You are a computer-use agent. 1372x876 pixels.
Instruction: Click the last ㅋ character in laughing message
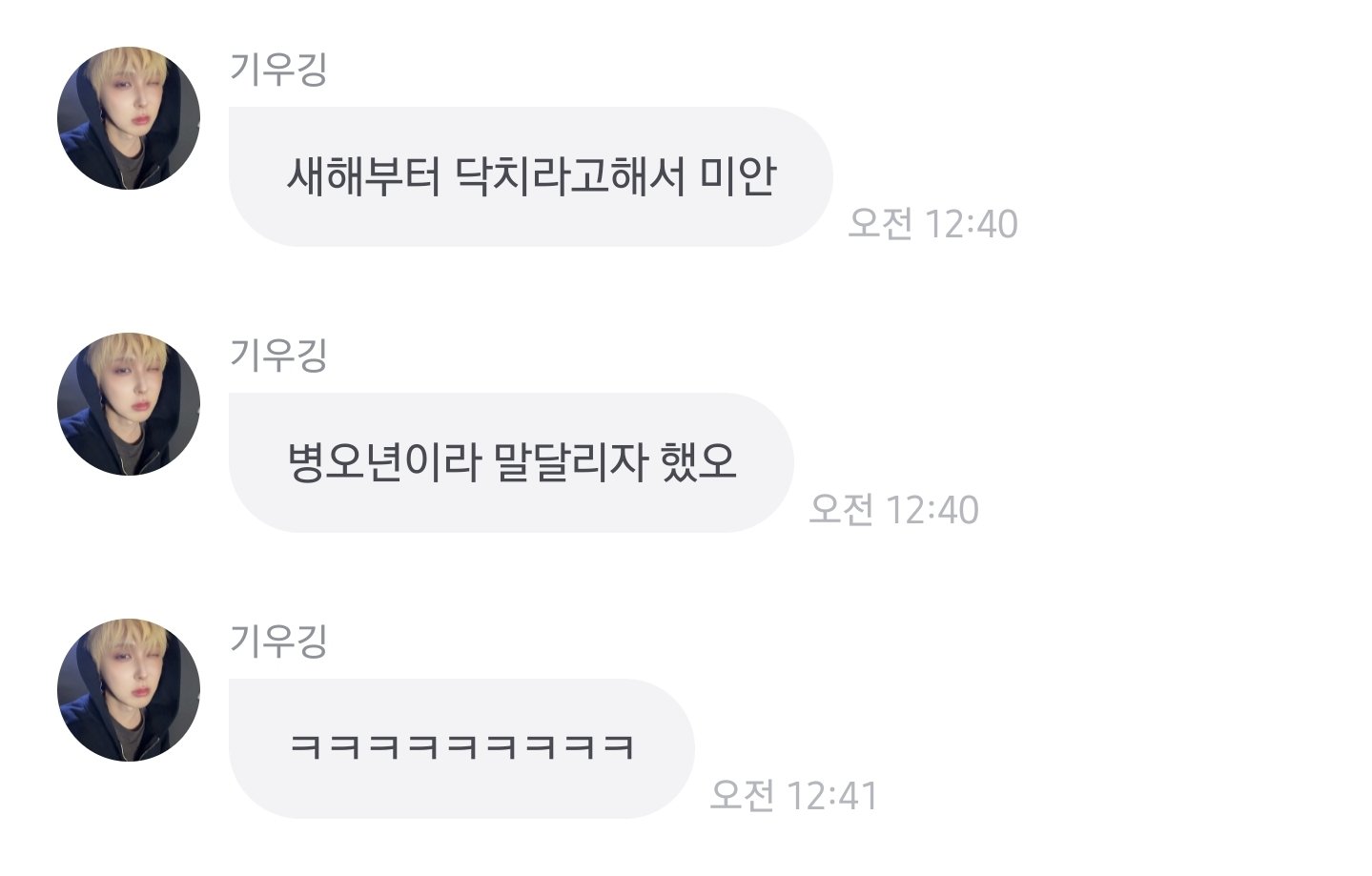[619, 746]
